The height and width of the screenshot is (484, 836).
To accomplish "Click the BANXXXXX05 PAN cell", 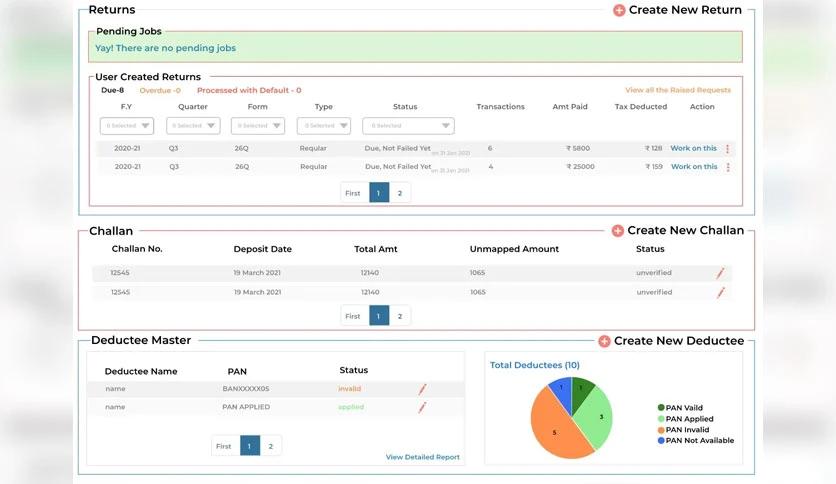I will click(x=246, y=389).
